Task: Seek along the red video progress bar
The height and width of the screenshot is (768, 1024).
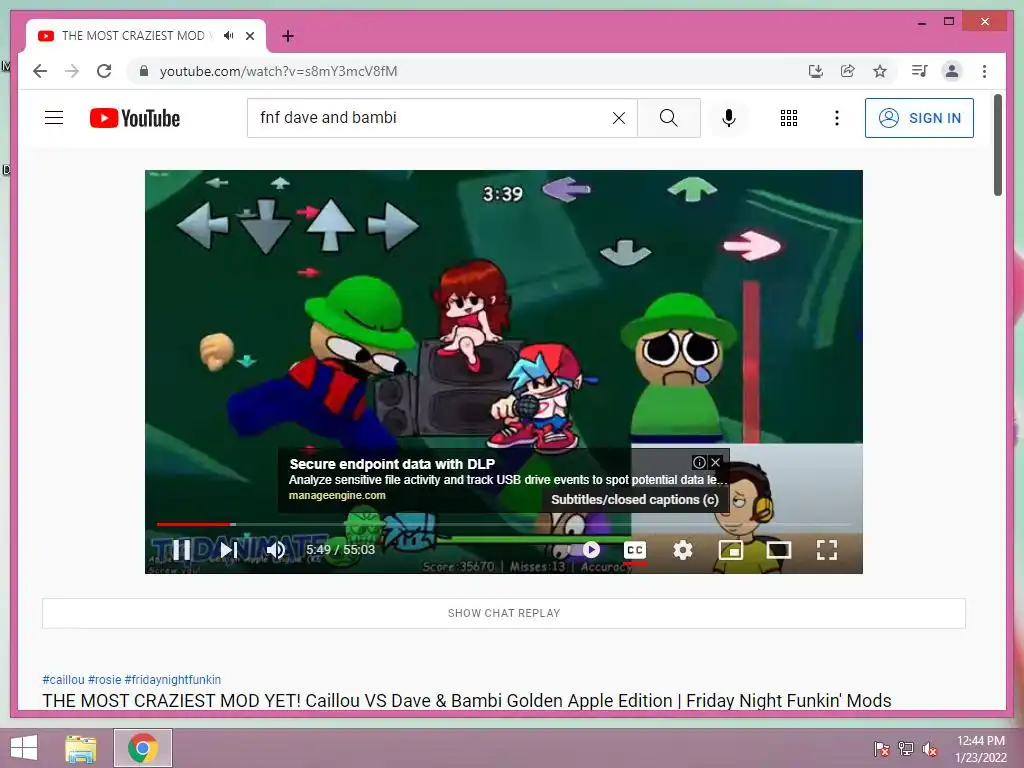Action: click(504, 524)
